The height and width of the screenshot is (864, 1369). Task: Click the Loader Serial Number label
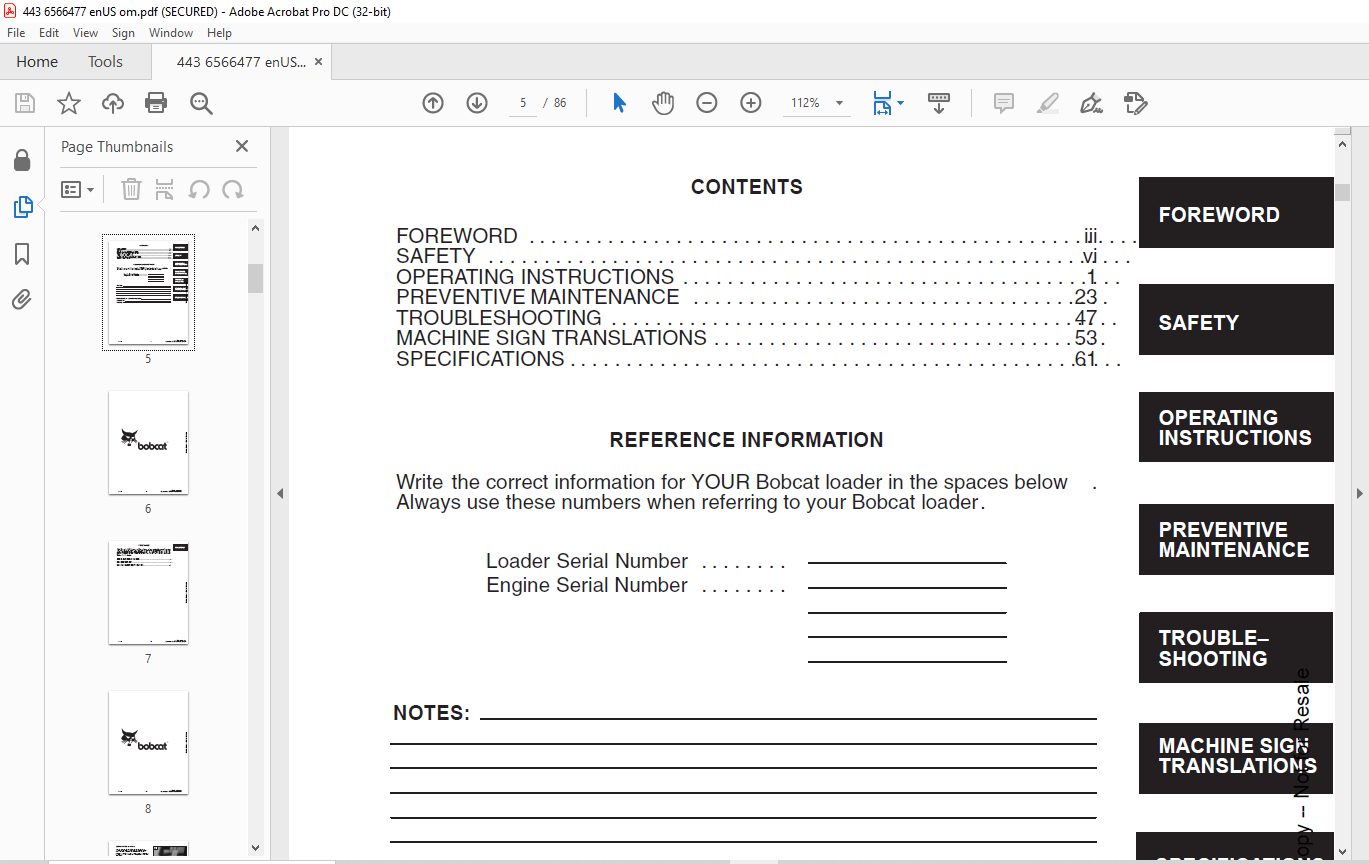(x=587, y=561)
